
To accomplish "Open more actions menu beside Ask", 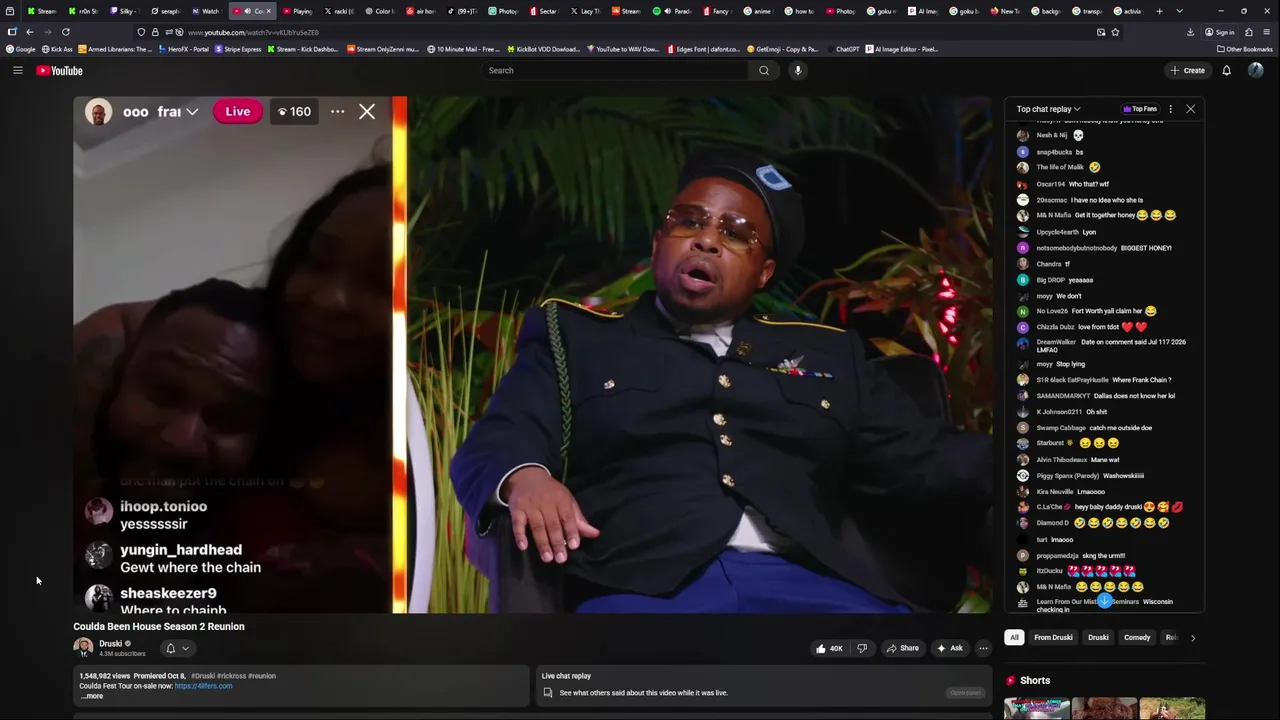I will 983,648.
